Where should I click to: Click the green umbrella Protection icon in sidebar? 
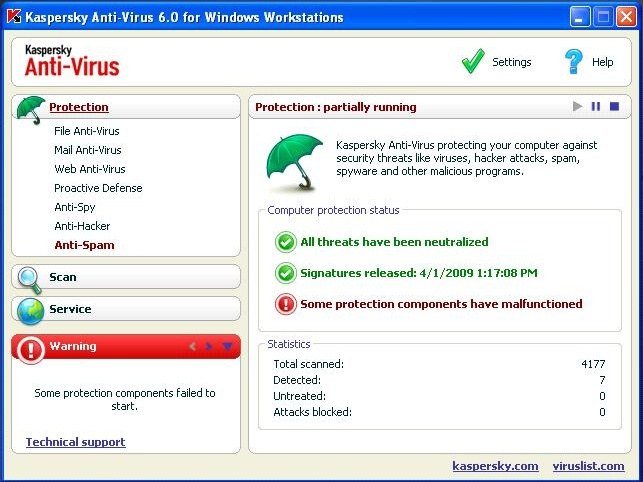pos(31,108)
